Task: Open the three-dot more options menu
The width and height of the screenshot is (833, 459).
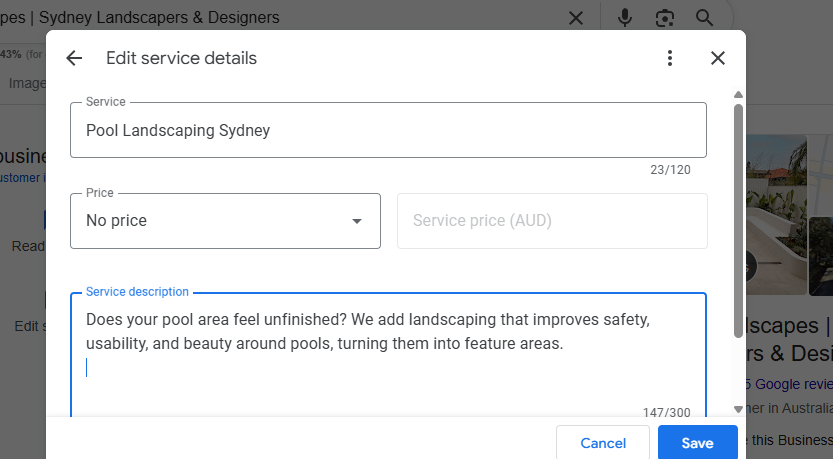Action: coord(670,58)
